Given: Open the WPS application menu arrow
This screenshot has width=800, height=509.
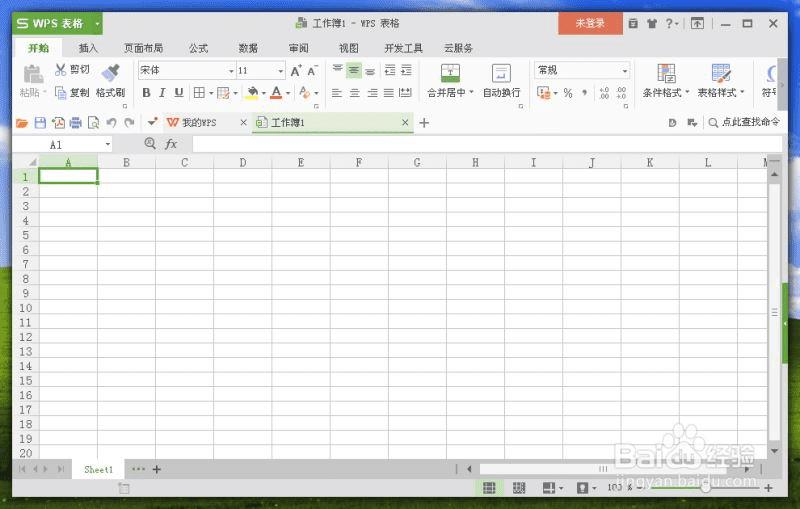Looking at the screenshot, I should pos(97,23).
